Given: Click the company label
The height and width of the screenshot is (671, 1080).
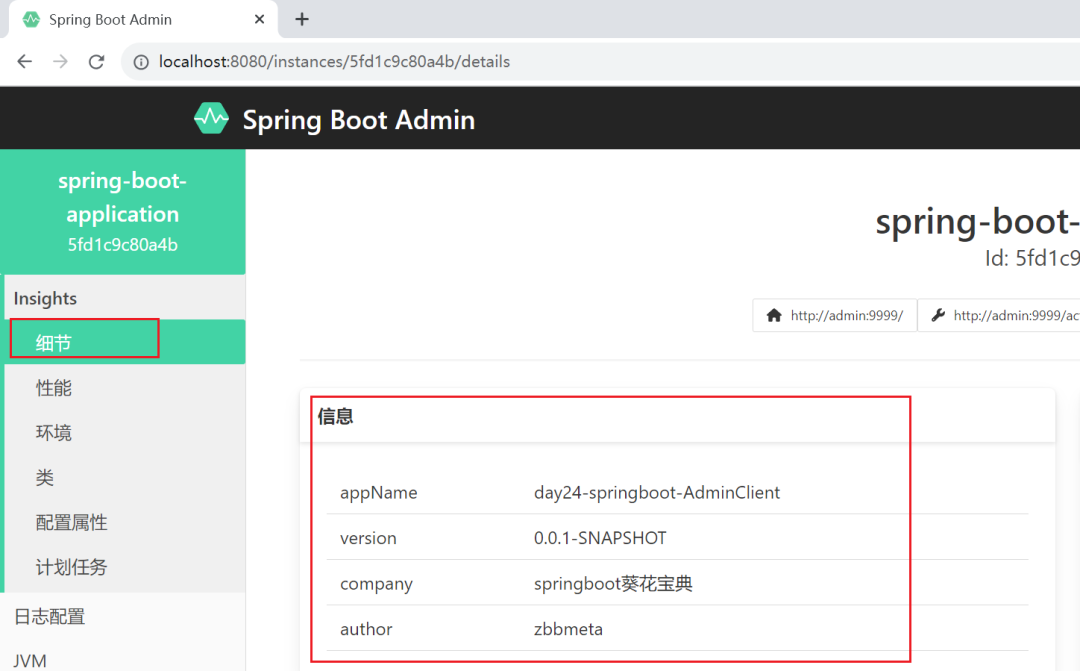Looking at the screenshot, I should coord(376,584).
